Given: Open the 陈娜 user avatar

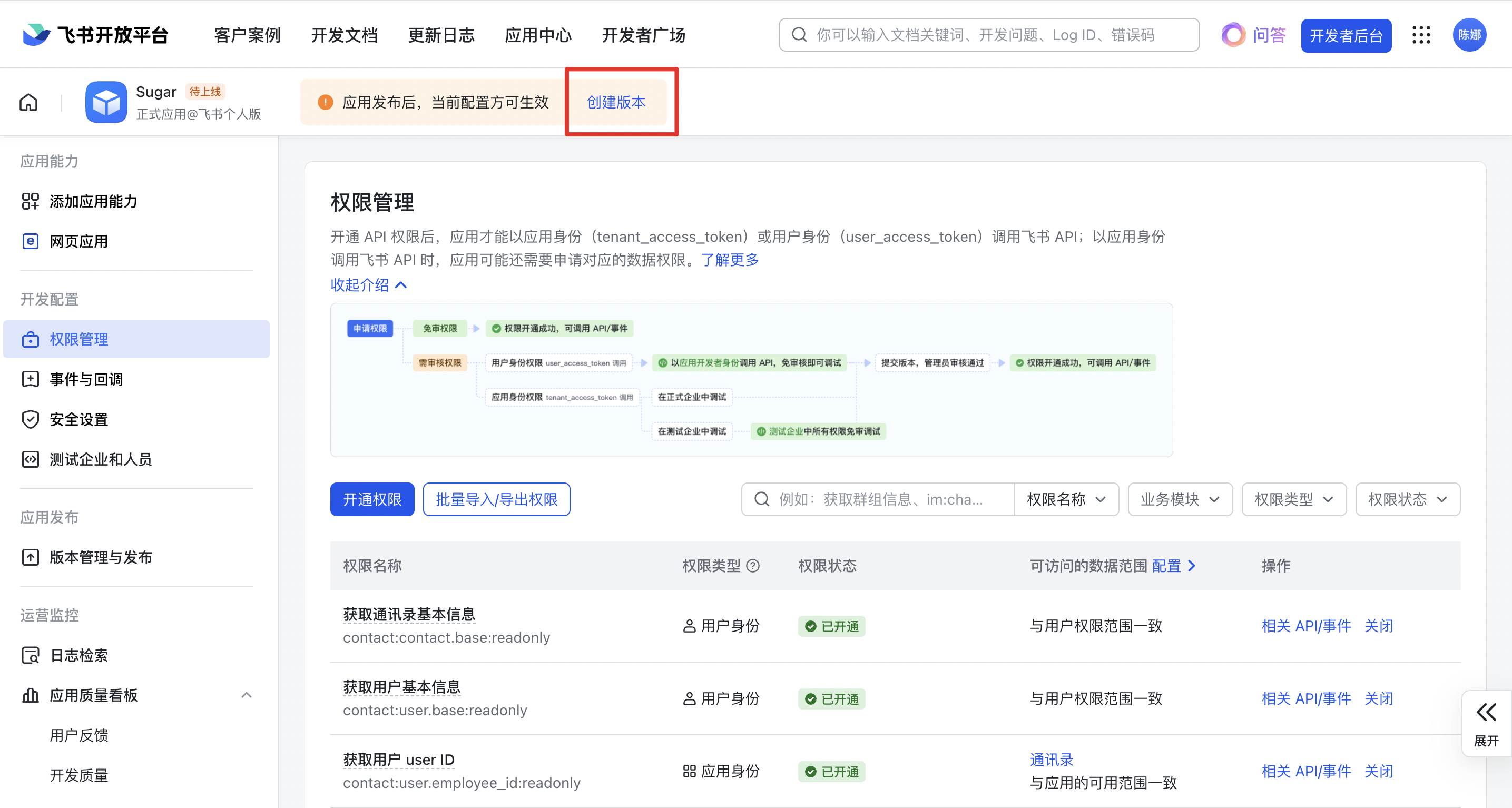Looking at the screenshot, I should [x=1469, y=35].
